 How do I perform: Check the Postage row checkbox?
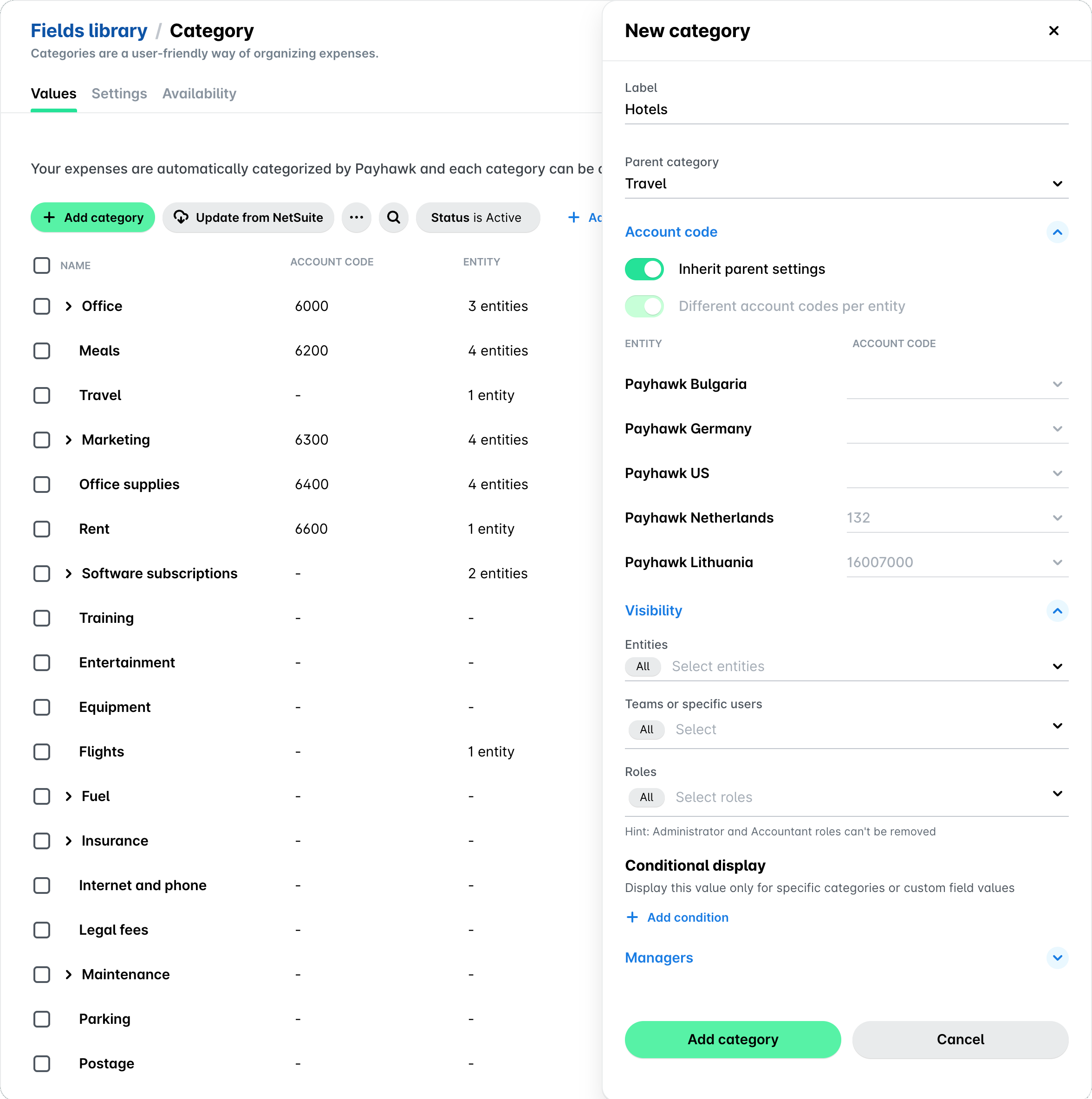click(41, 1063)
